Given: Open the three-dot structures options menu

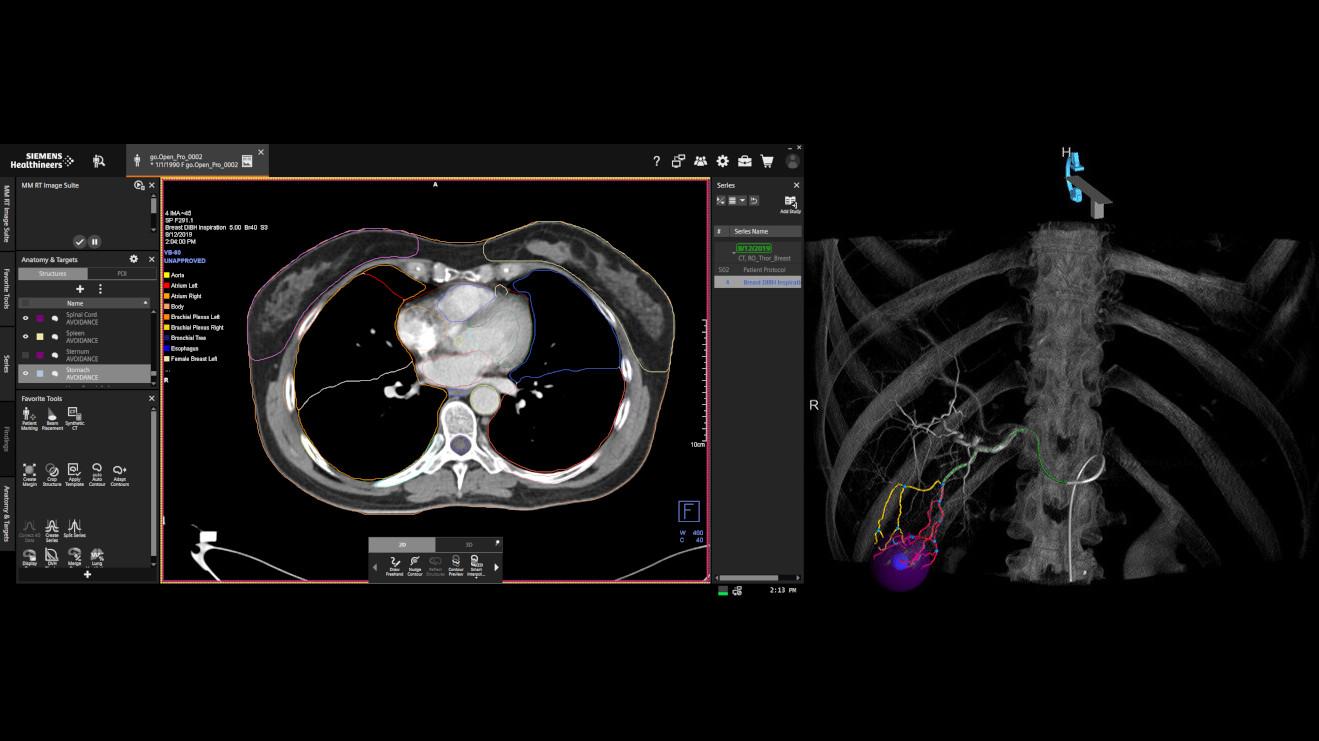Looking at the screenshot, I should [100, 289].
